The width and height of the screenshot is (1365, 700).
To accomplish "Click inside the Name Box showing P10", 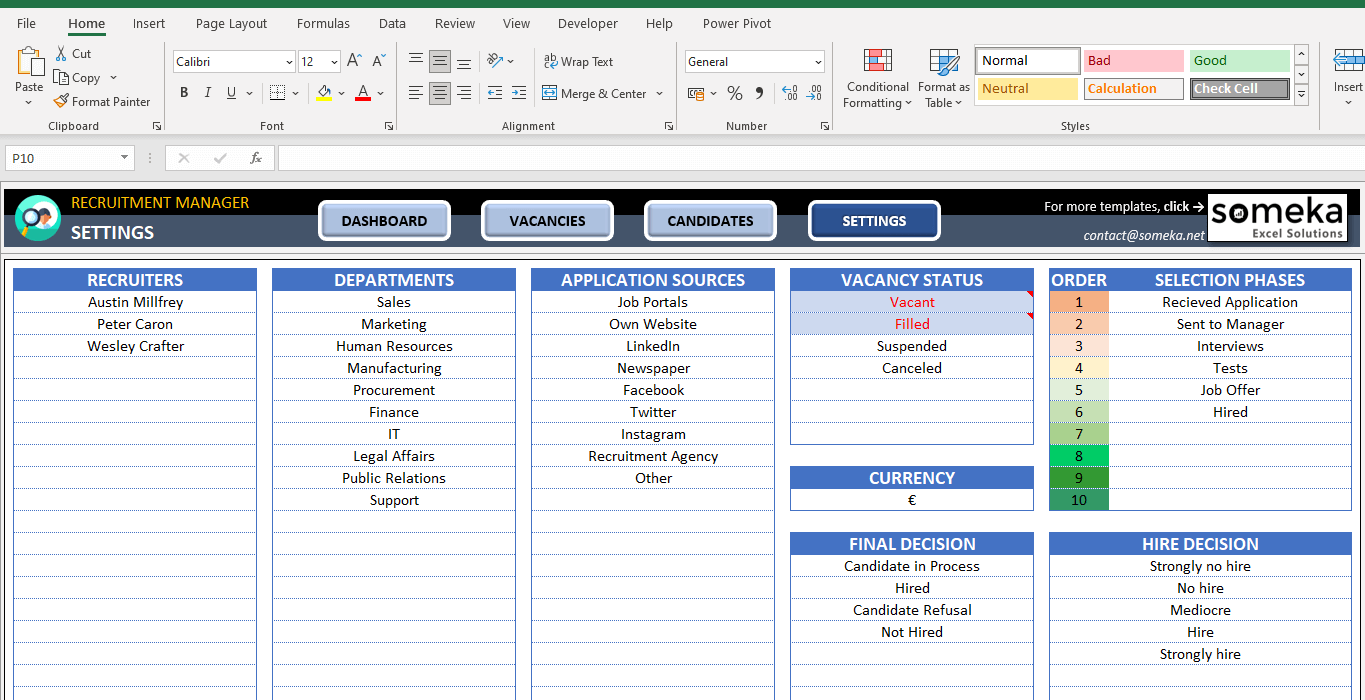I will point(60,157).
